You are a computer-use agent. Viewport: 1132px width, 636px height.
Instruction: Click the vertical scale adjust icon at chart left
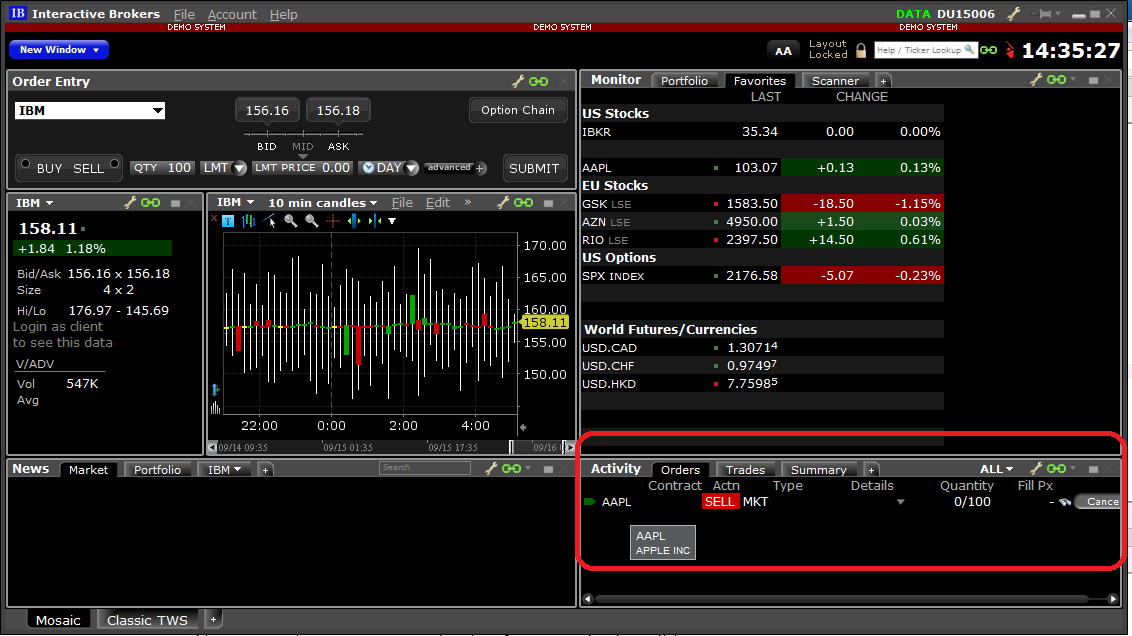pos(215,390)
